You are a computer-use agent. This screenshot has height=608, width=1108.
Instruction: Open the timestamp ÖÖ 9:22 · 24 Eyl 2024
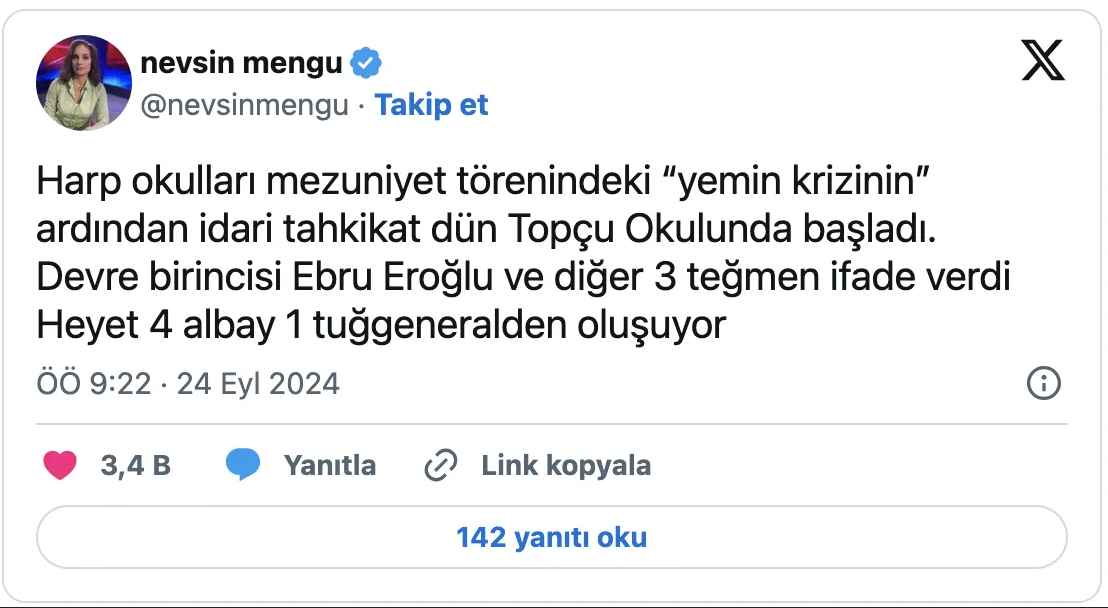[x=188, y=384]
